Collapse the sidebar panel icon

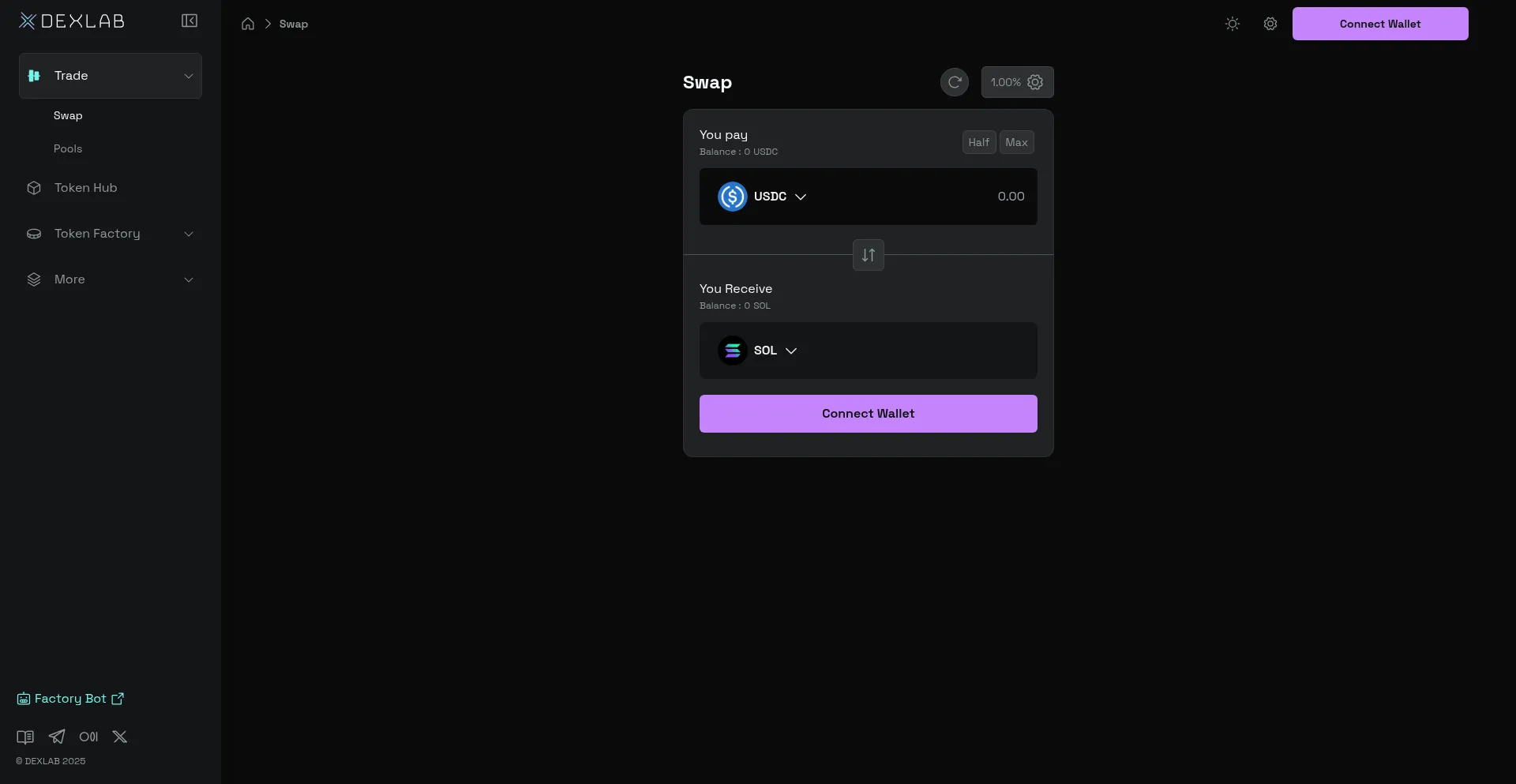coord(189,21)
